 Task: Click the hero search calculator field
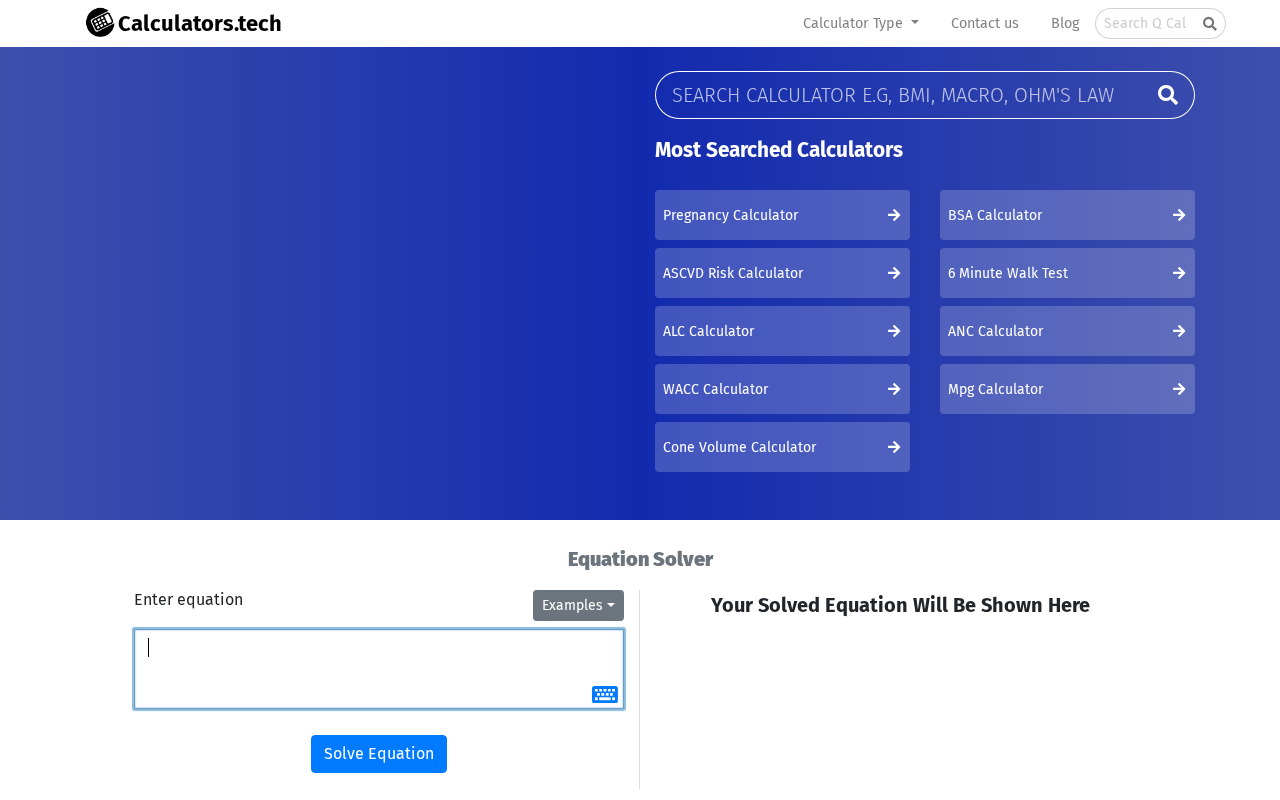[x=893, y=95]
